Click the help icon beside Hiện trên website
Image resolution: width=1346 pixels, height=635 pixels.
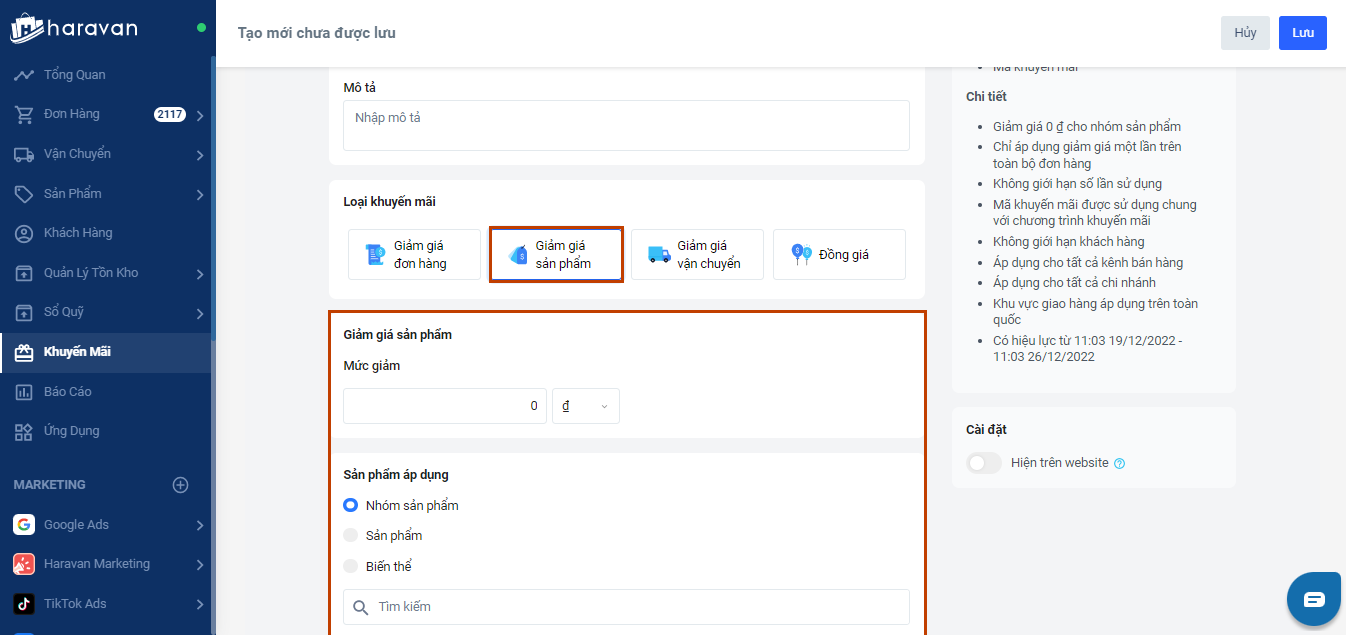coord(1119,463)
